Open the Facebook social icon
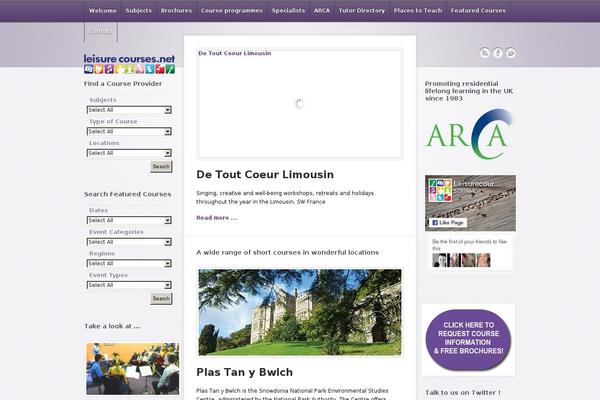600x400 pixels. (x=498, y=53)
